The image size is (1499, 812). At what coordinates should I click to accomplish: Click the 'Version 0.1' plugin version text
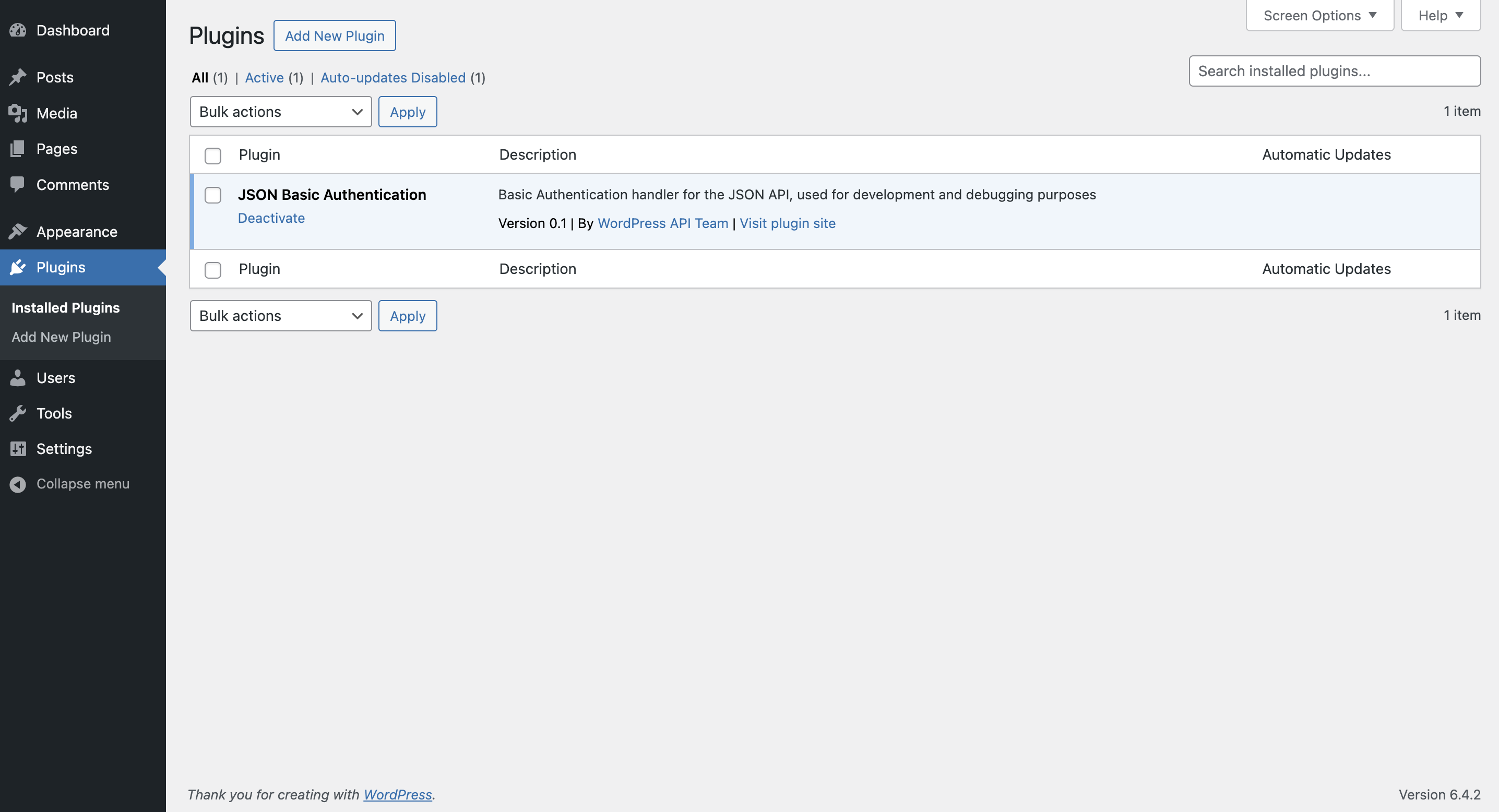point(532,223)
